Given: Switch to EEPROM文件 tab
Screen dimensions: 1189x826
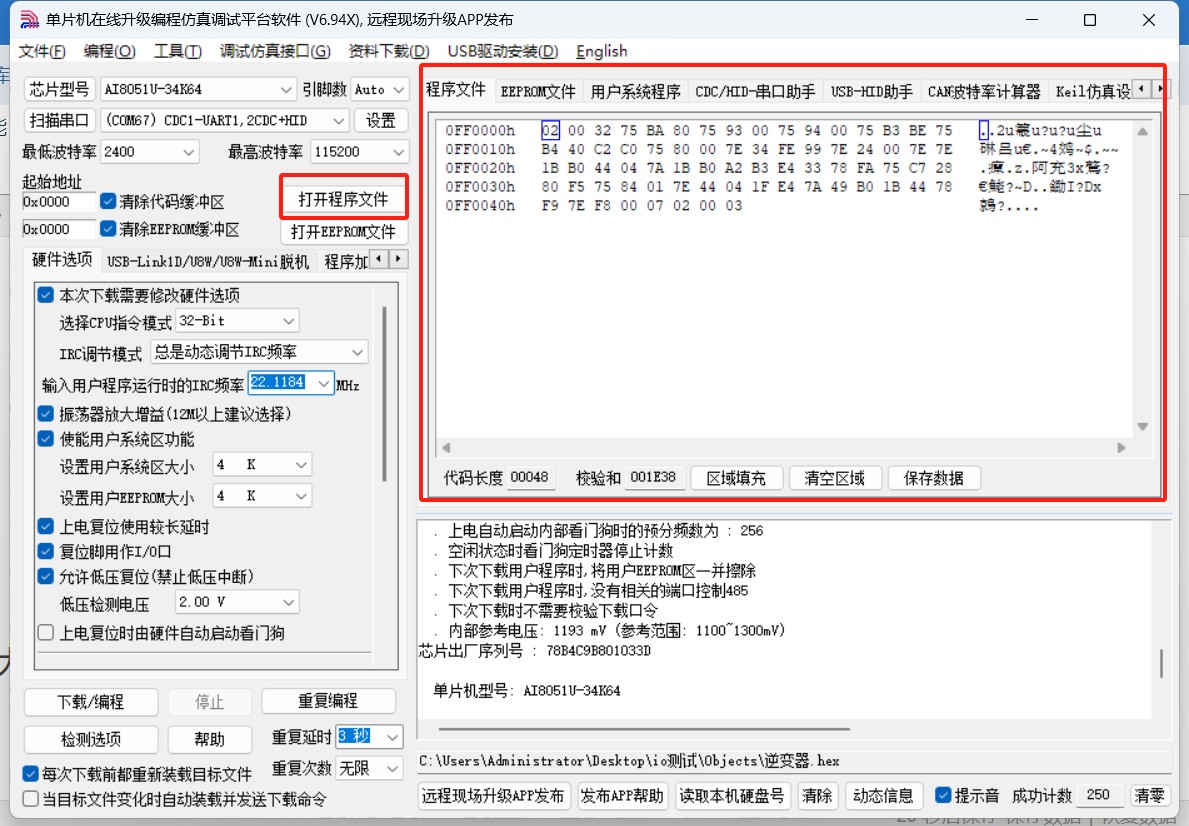Looking at the screenshot, I should pyautogui.click(x=538, y=91).
